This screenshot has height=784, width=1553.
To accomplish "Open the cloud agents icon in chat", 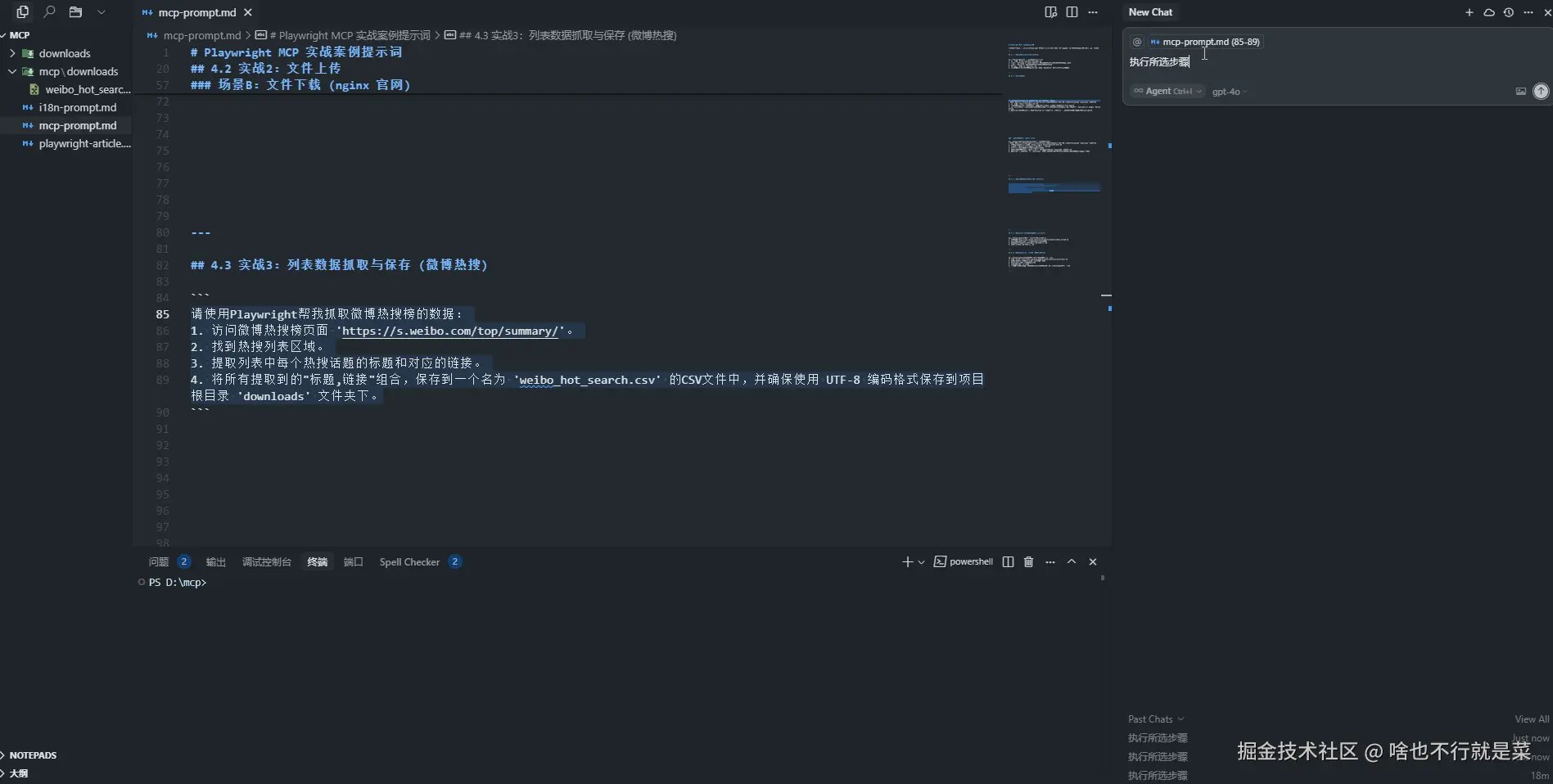I will pos(1489,12).
